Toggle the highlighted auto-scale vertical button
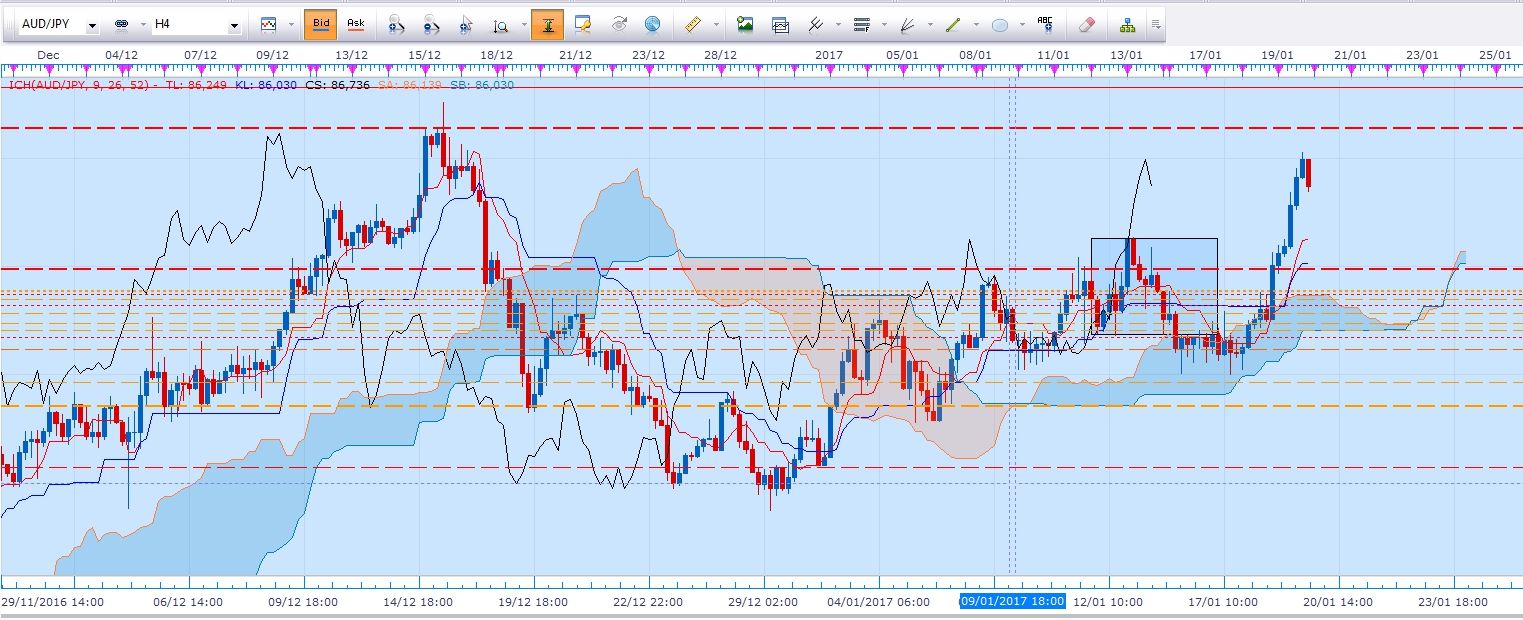 point(547,23)
